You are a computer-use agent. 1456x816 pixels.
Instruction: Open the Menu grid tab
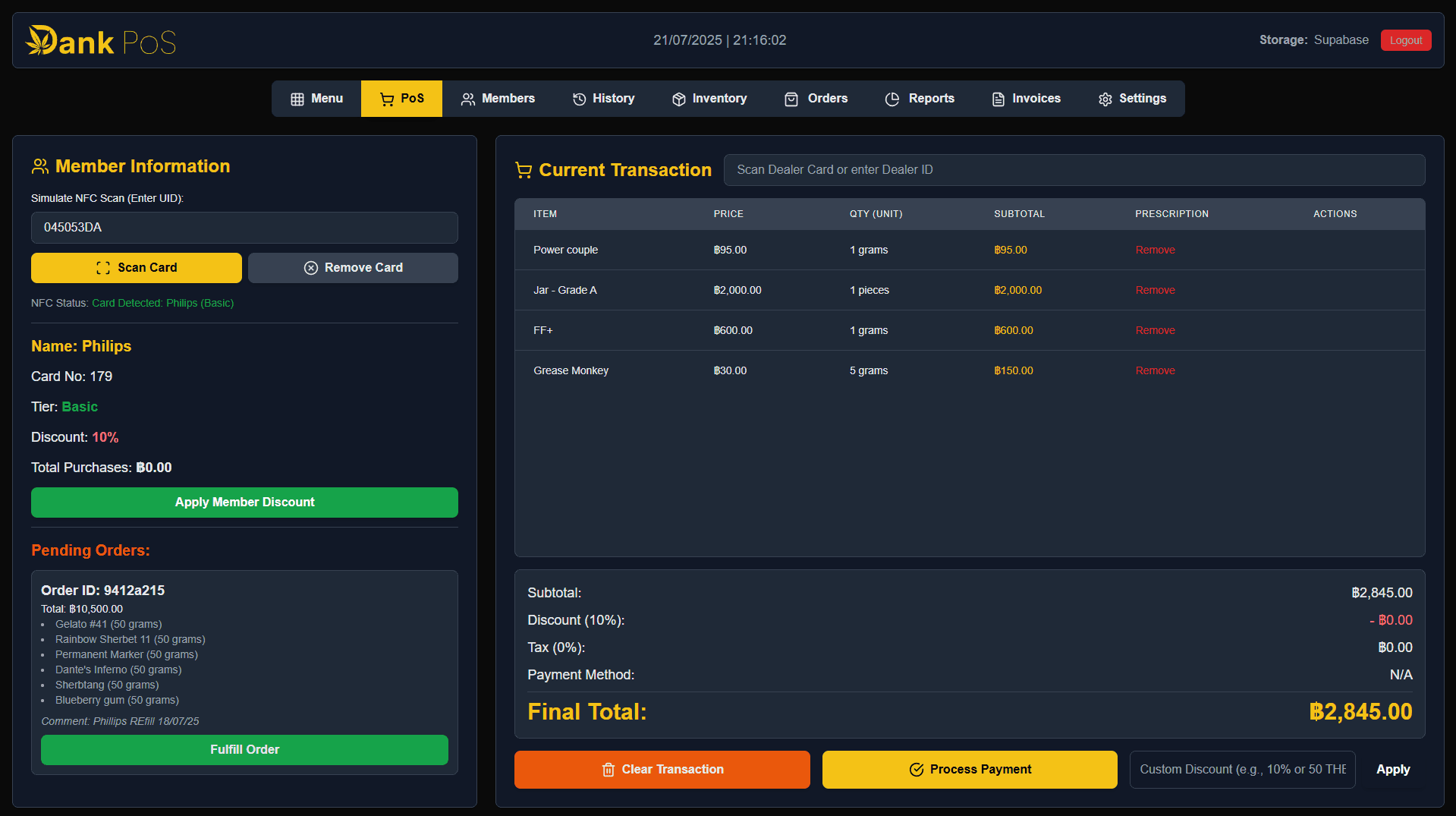pos(316,99)
